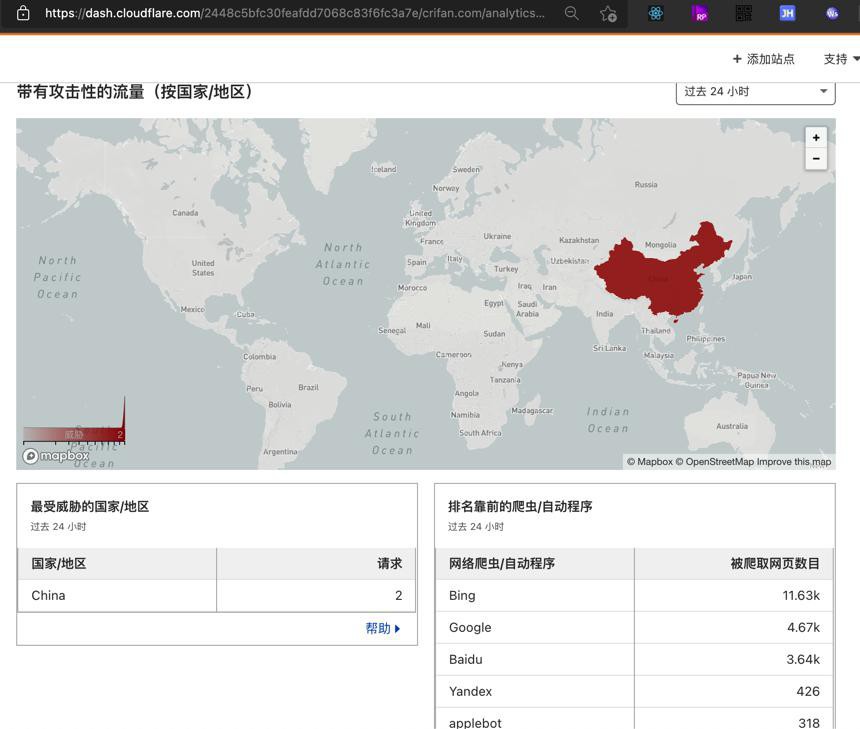The image size is (860, 729).
Task: Open the QR code extension icon
Action: click(743, 13)
